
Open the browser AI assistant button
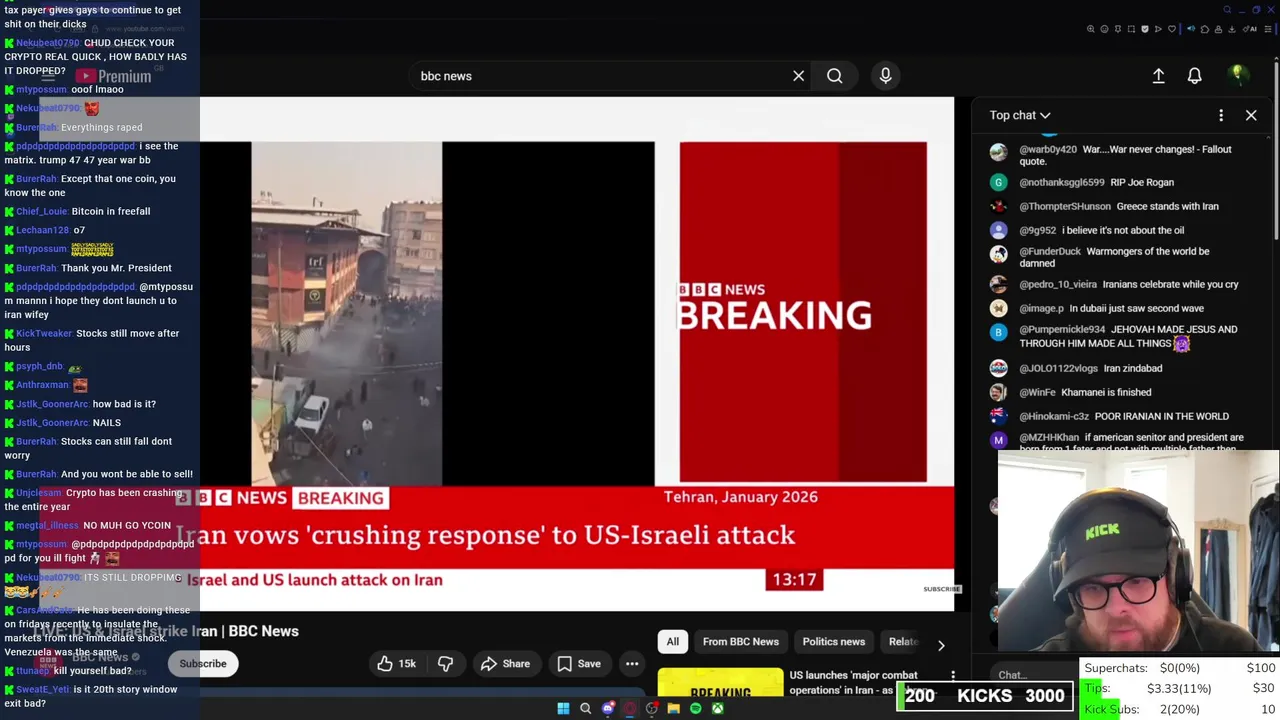1249,29
